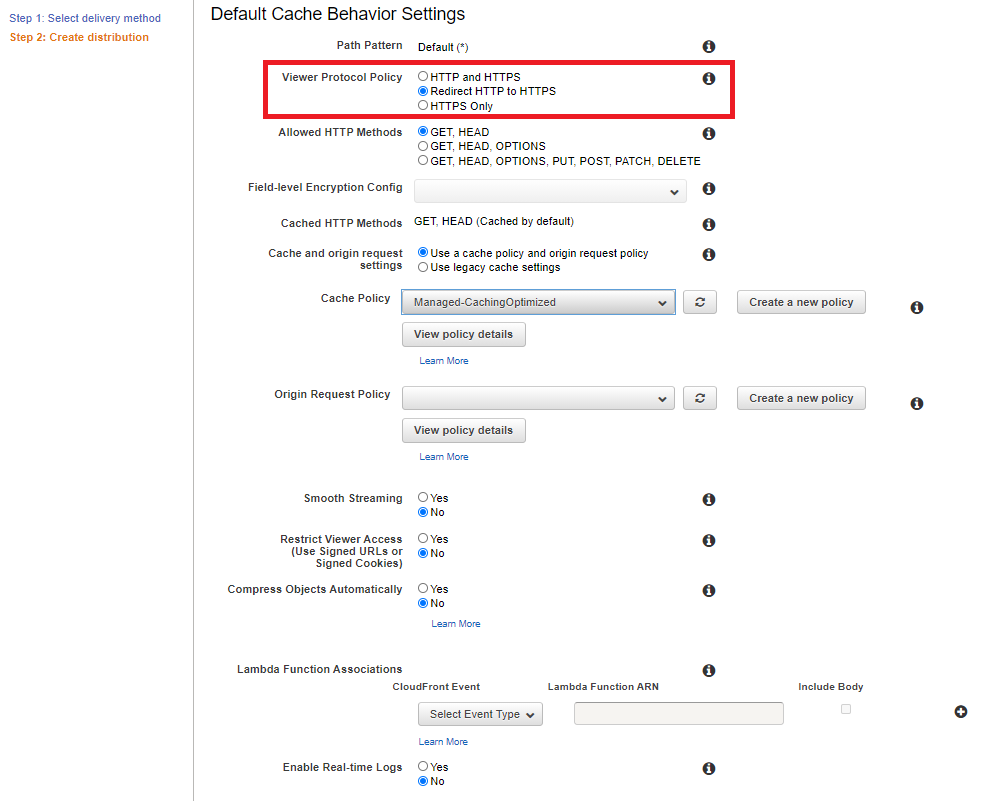The height and width of the screenshot is (801, 993).
Task: Click View policy details for Cache Policy
Action: click(463, 334)
